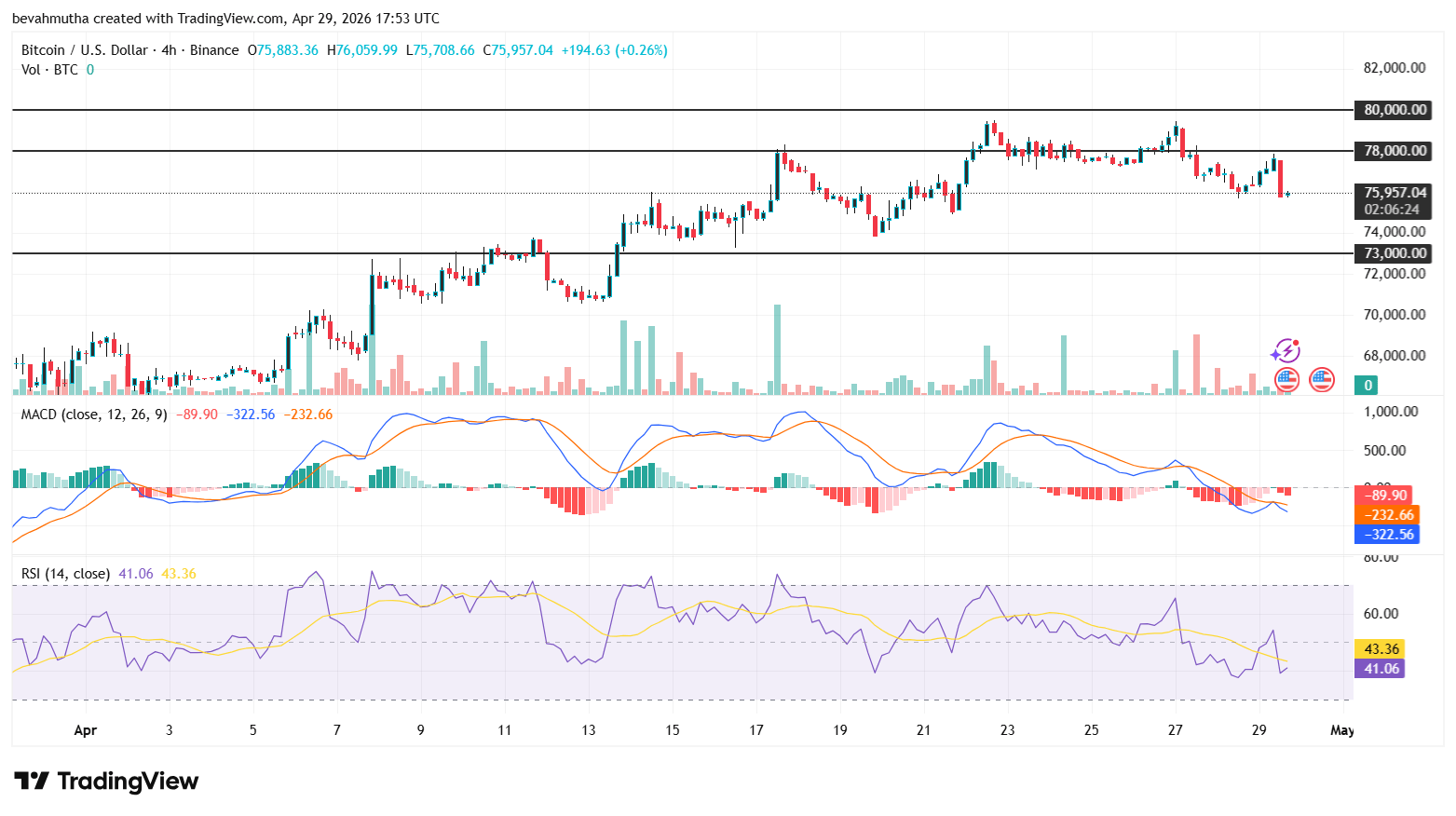
Task: Select the 80,000.00 horizontal line price label
Action: coord(1395,110)
